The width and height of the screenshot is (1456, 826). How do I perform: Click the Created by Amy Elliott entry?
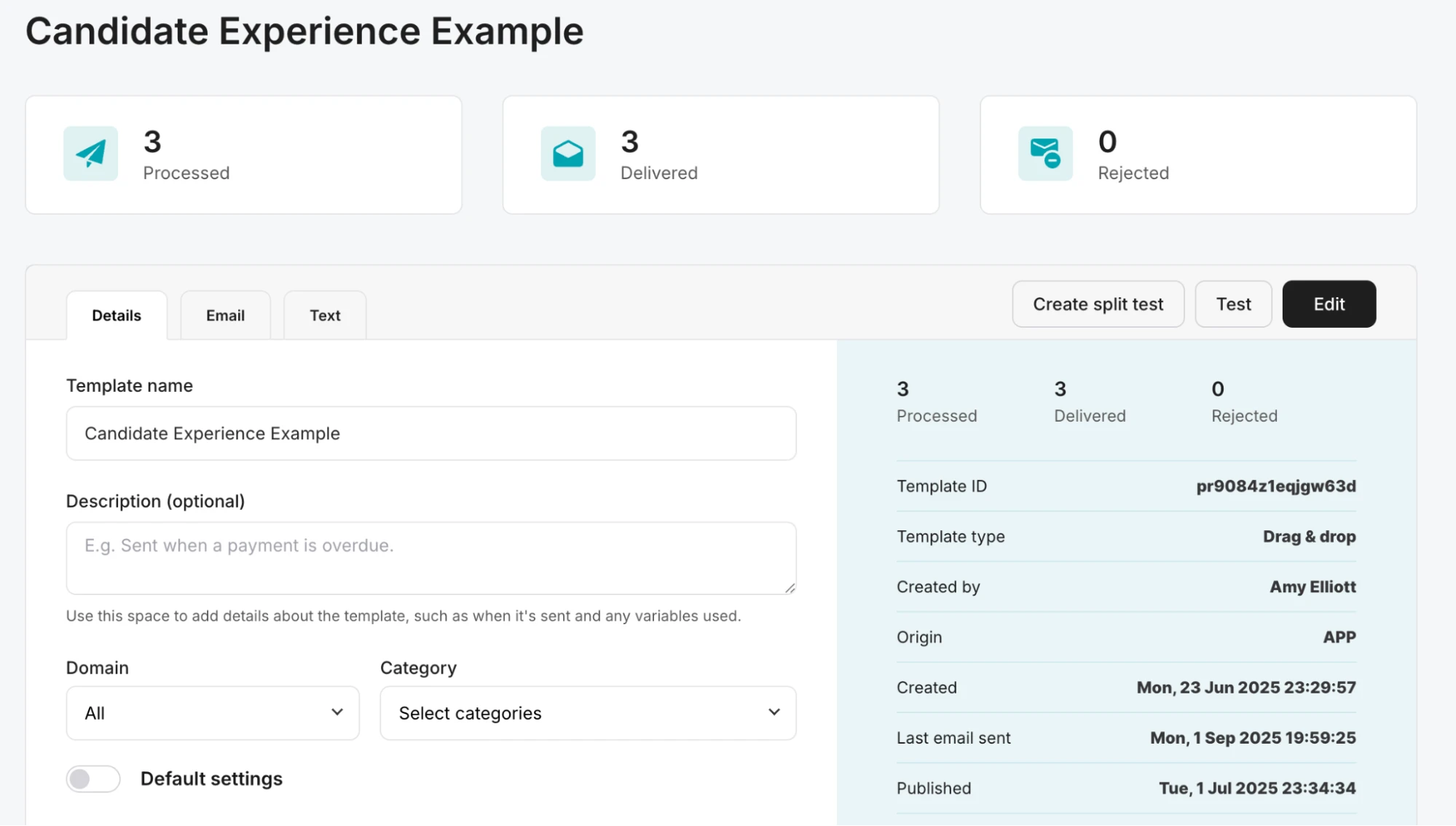coord(1125,586)
